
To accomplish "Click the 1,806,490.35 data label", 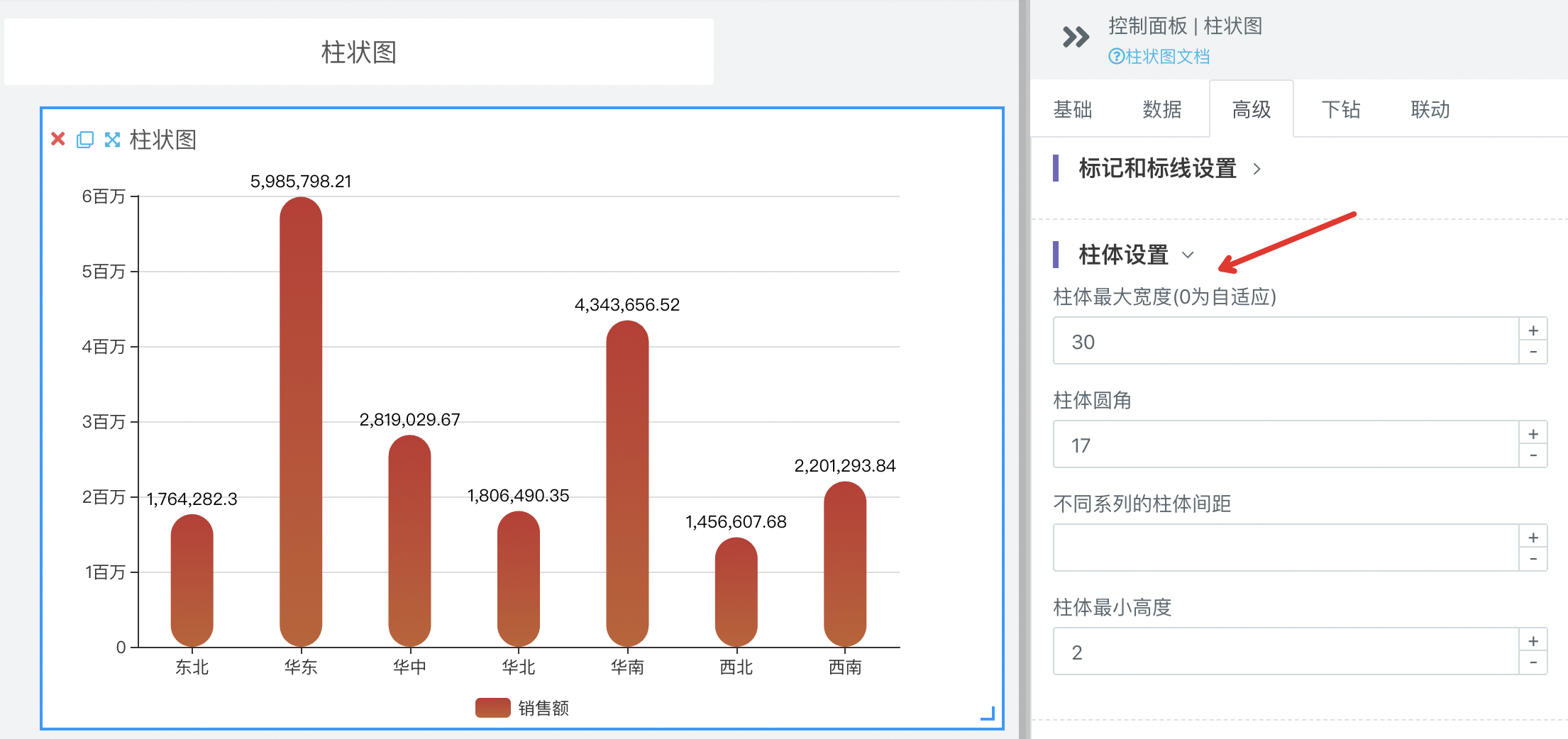I will (519, 496).
